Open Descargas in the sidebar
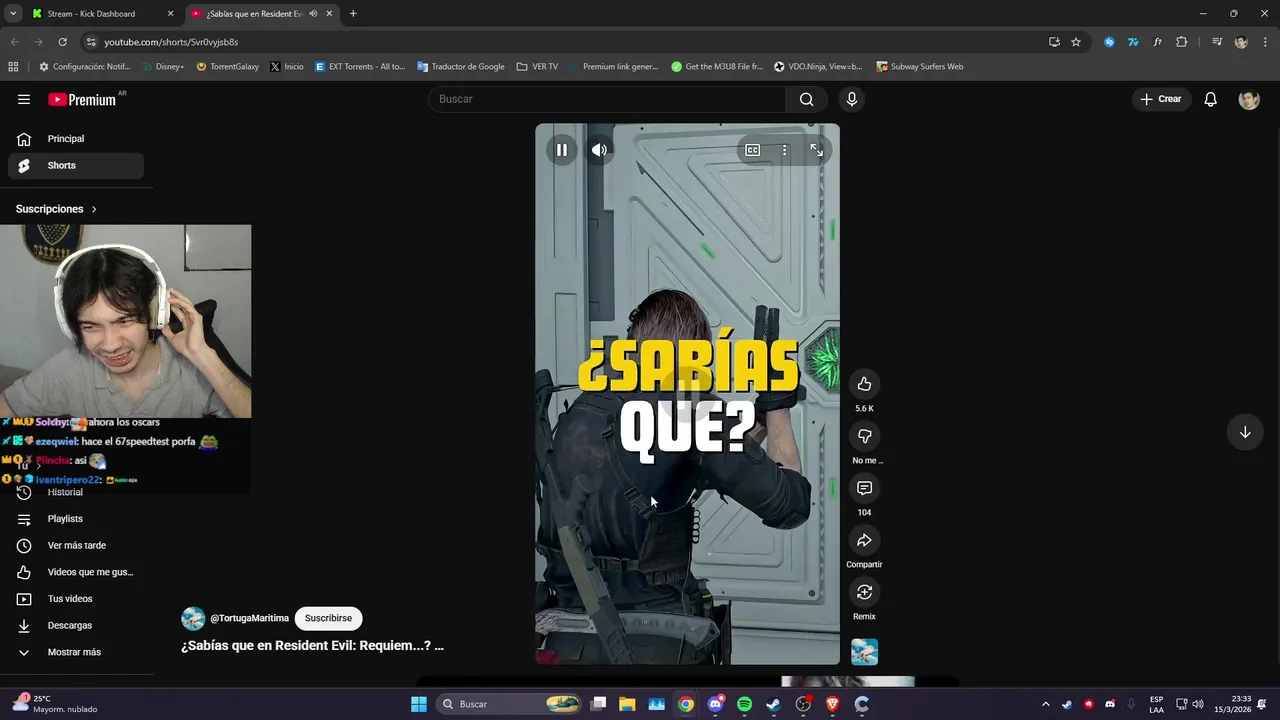The image size is (1280, 720). (76, 625)
